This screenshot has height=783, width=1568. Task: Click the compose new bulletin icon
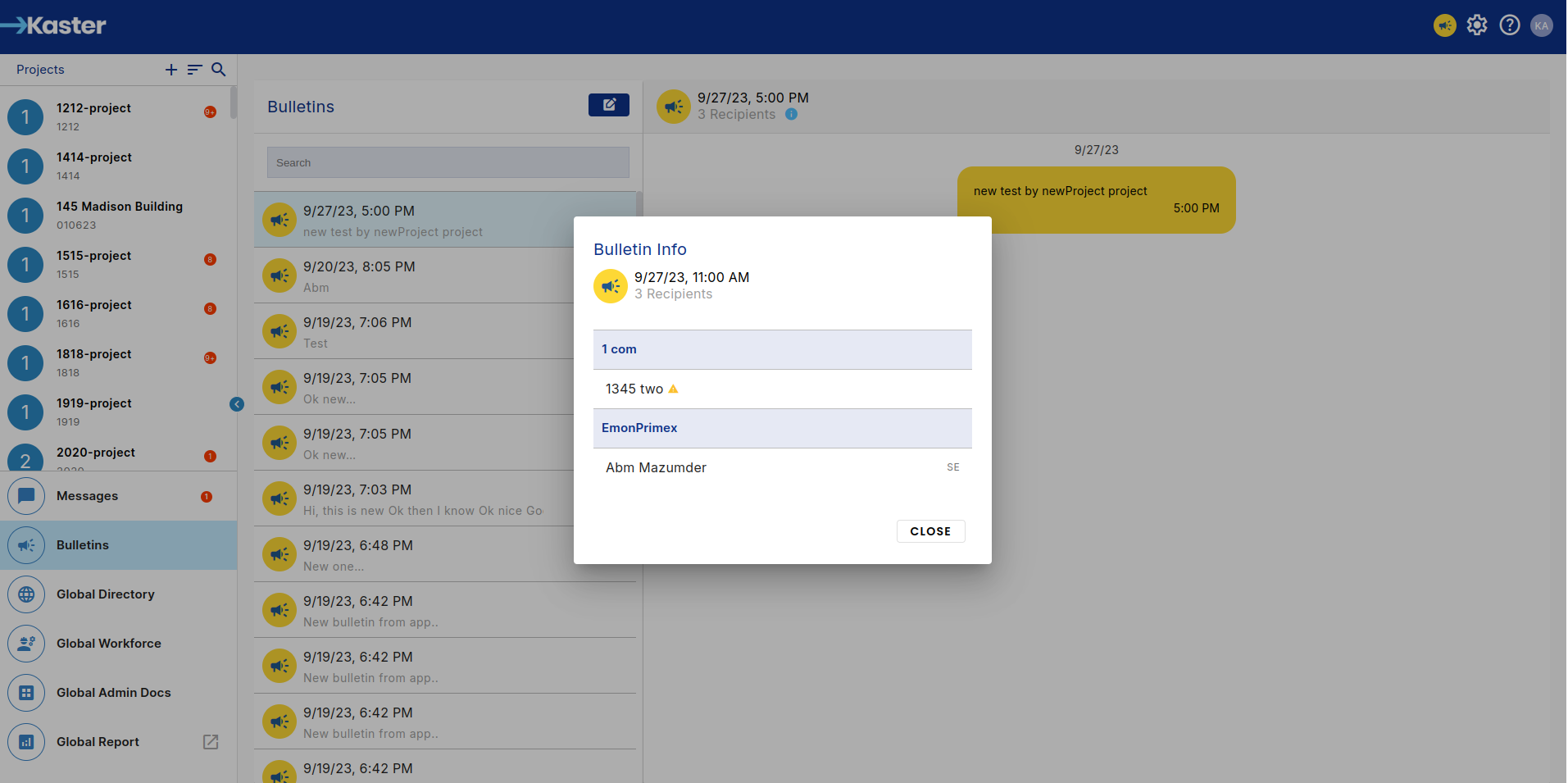(608, 105)
